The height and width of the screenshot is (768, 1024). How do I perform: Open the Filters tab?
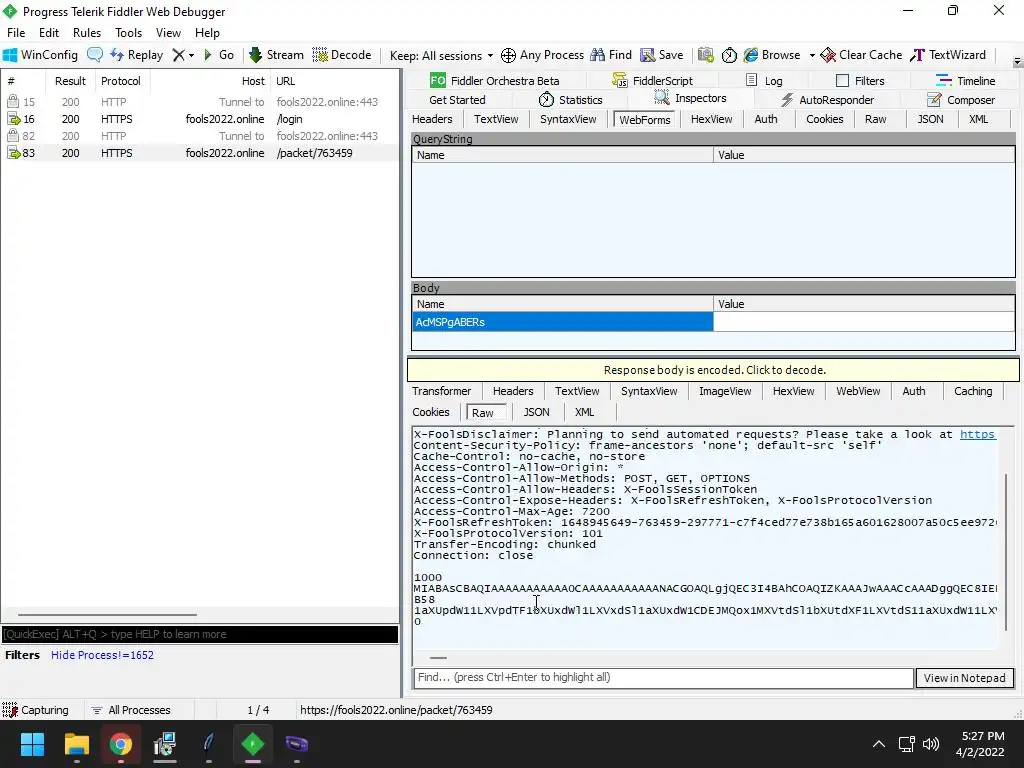coord(860,80)
